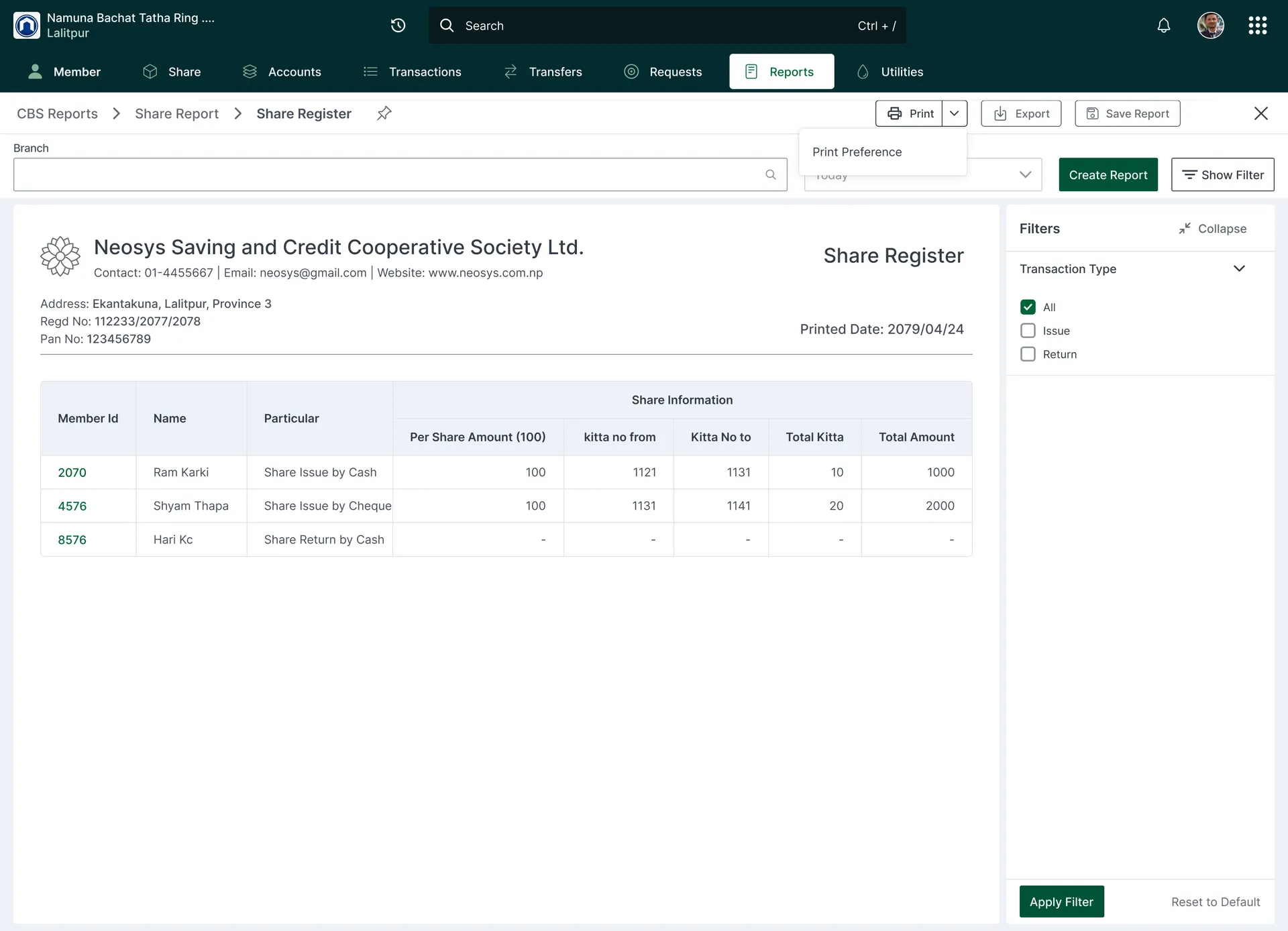Click the Total Amount column header
Viewport: 1288px width, 931px height.
[916, 437]
